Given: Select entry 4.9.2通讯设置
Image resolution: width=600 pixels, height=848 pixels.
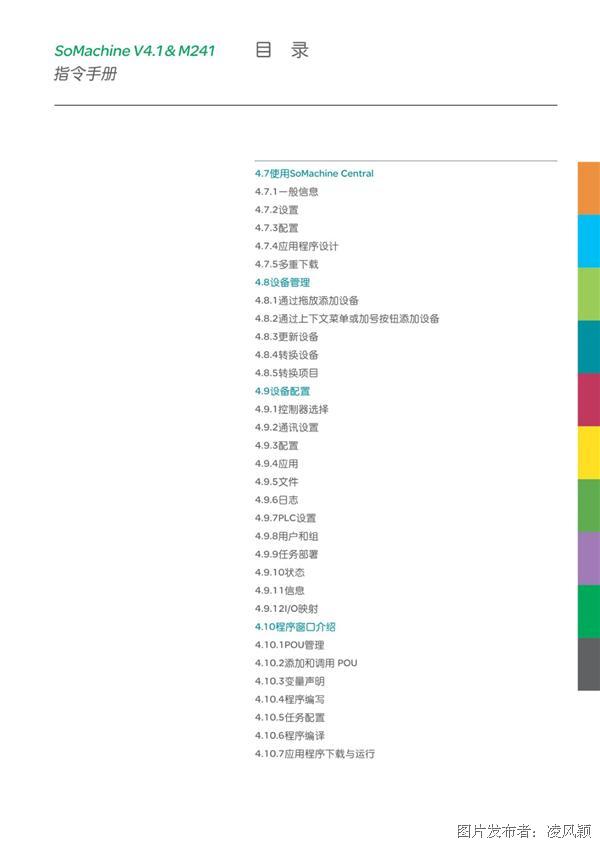Looking at the screenshot, I should 286,427.
